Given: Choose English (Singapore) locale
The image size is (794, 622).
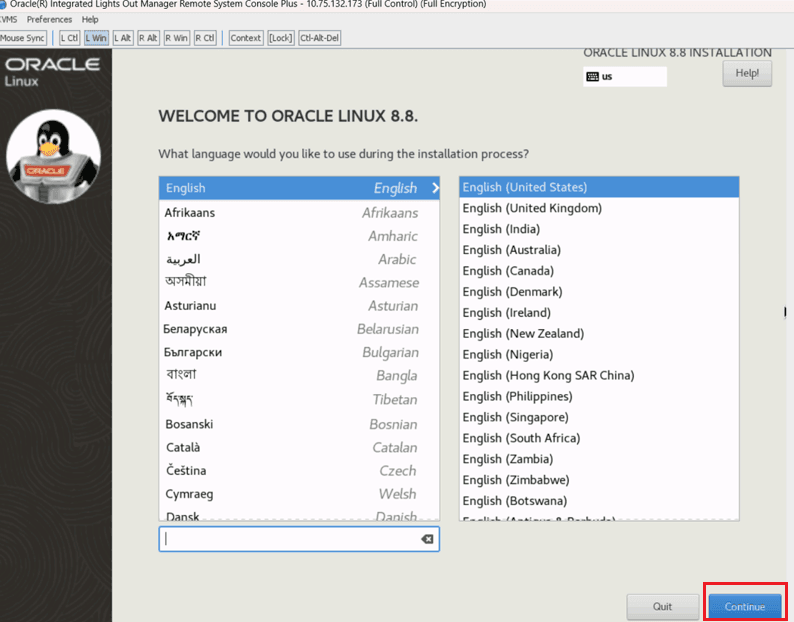Looking at the screenshot, I should click(599, 417).
